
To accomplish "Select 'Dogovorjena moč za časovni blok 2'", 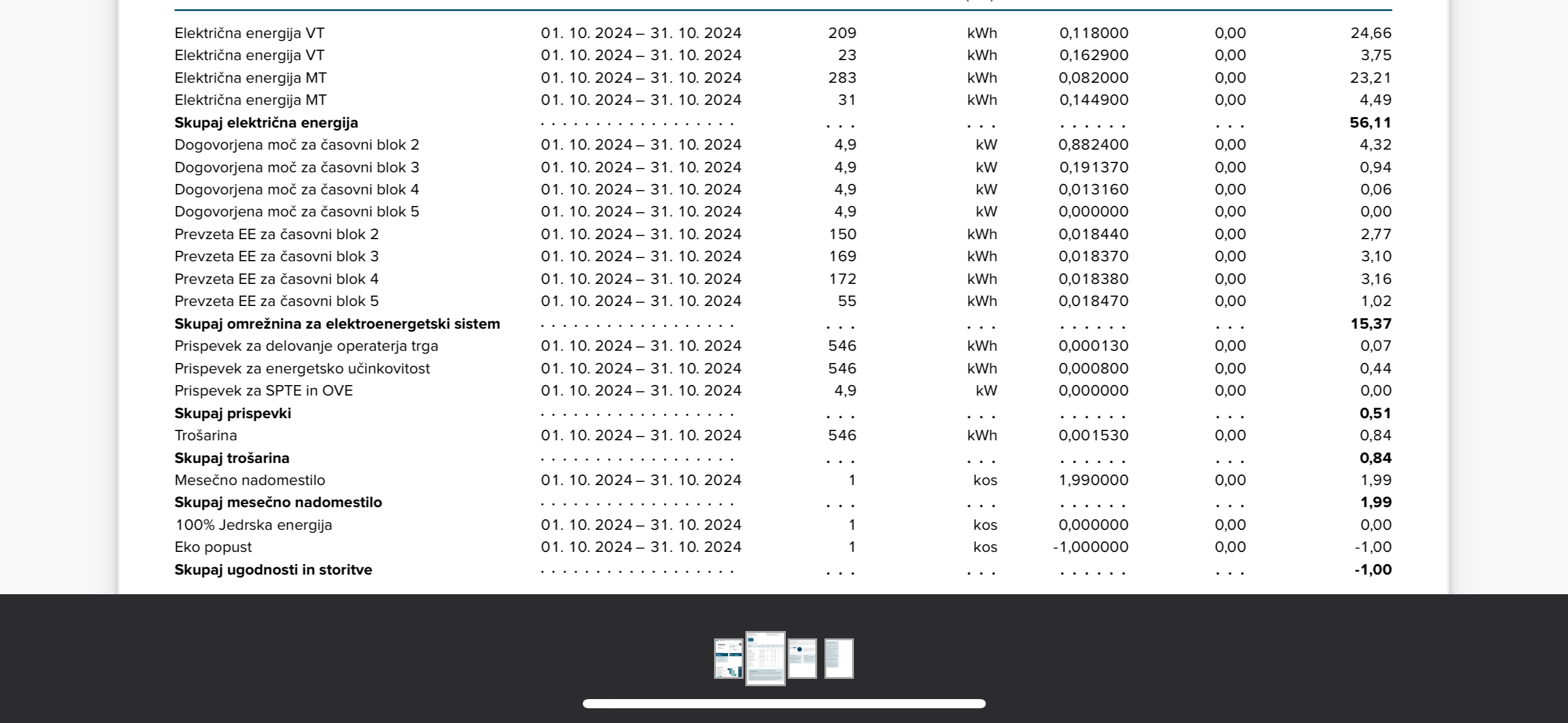I will pos(297,145).
